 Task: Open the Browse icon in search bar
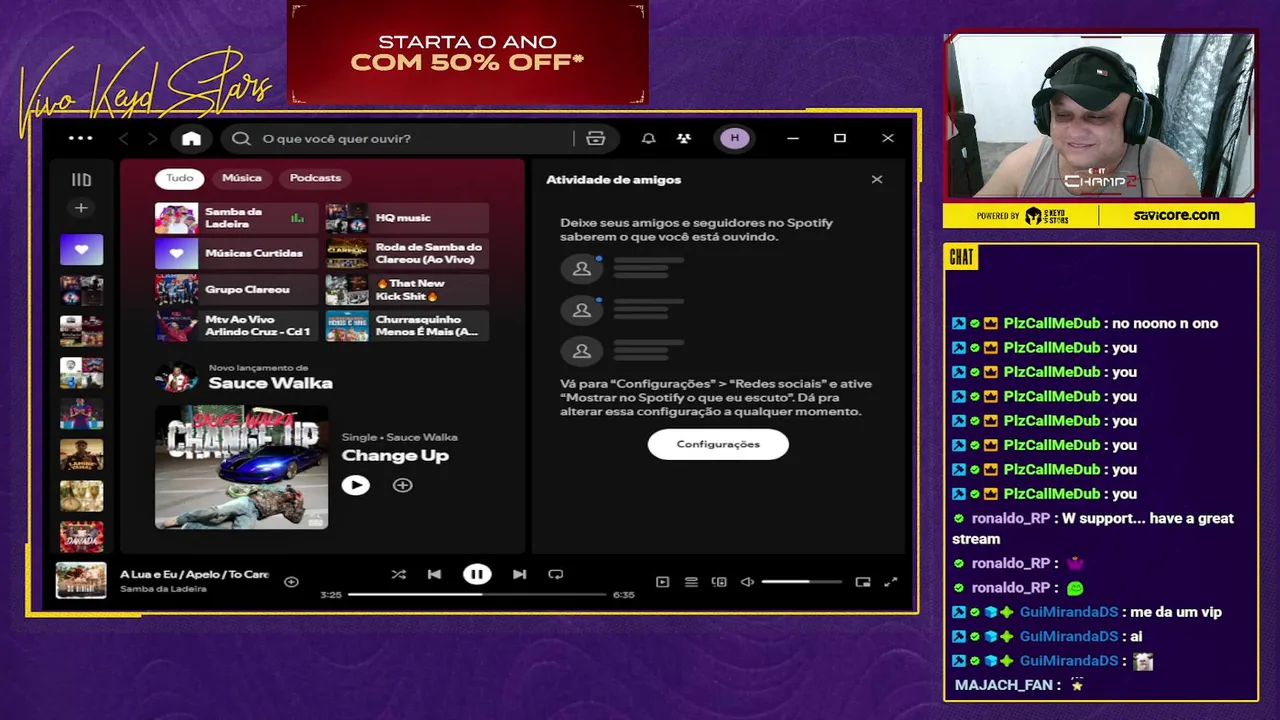click(596, 139)
